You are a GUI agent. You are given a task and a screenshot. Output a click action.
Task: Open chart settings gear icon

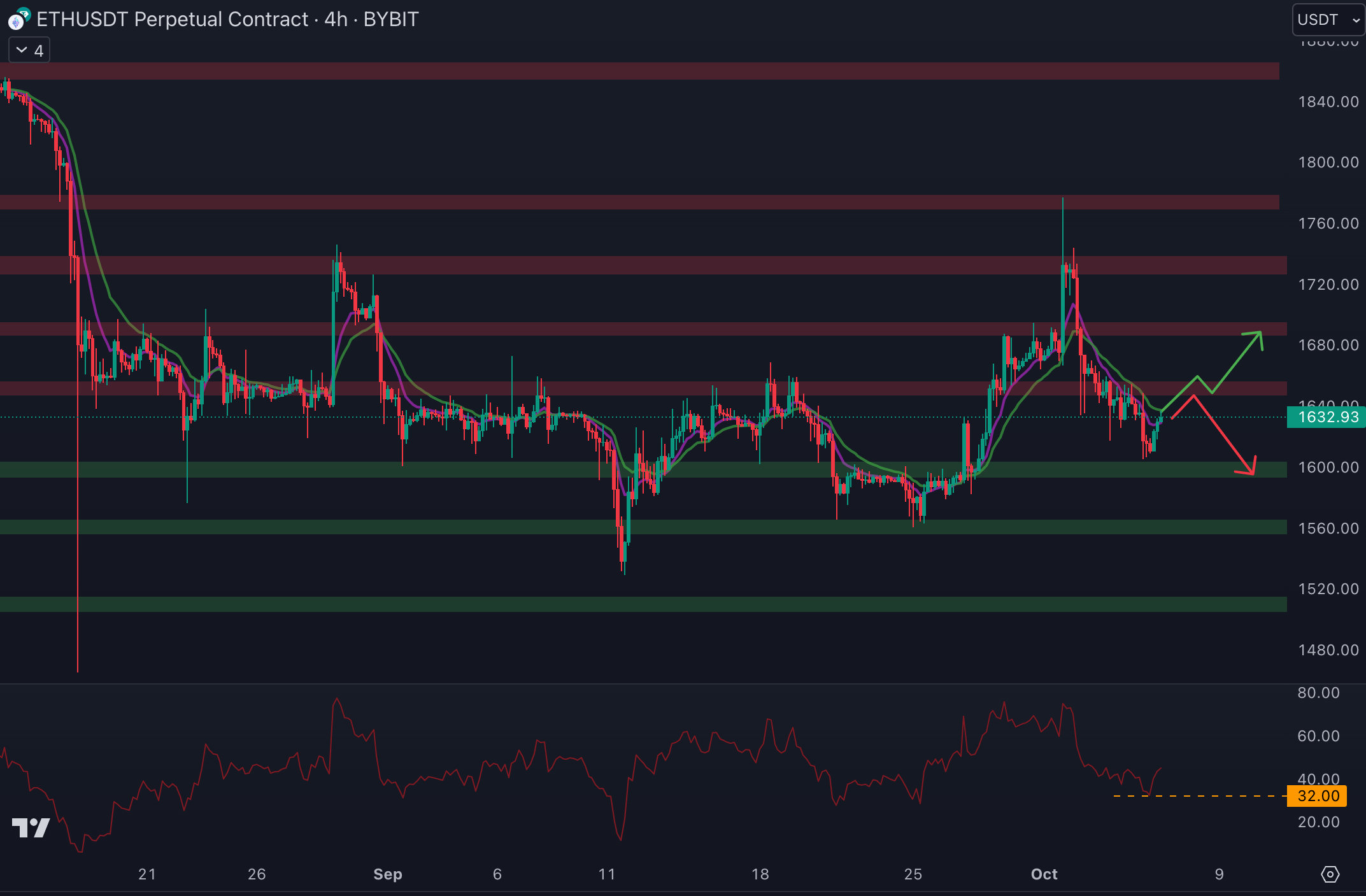1330,874
